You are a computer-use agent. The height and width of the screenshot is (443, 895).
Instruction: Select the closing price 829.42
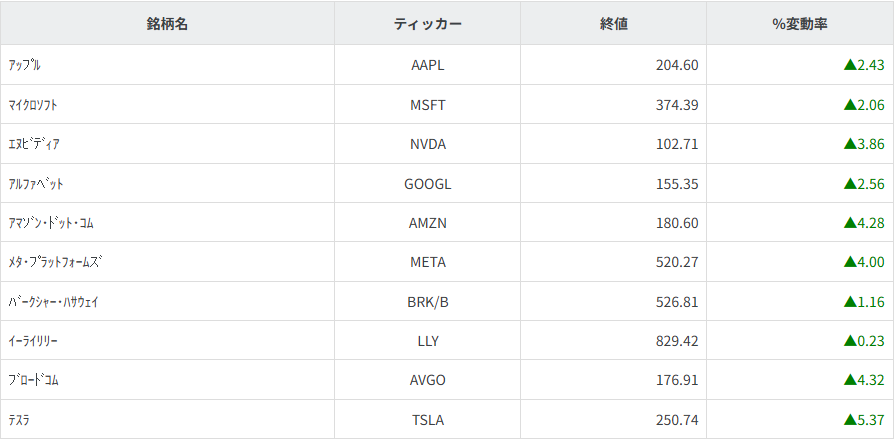click(676, 341)
